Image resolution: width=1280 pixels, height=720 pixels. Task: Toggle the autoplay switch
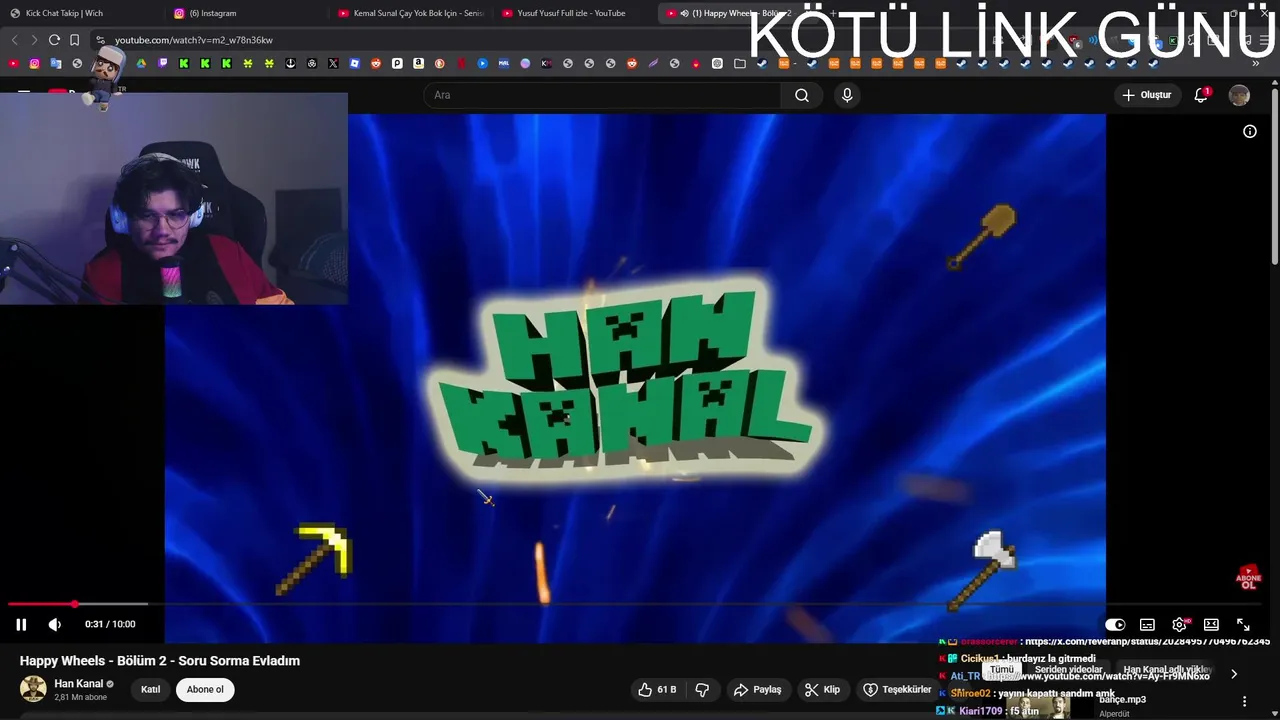point(1115,624)
